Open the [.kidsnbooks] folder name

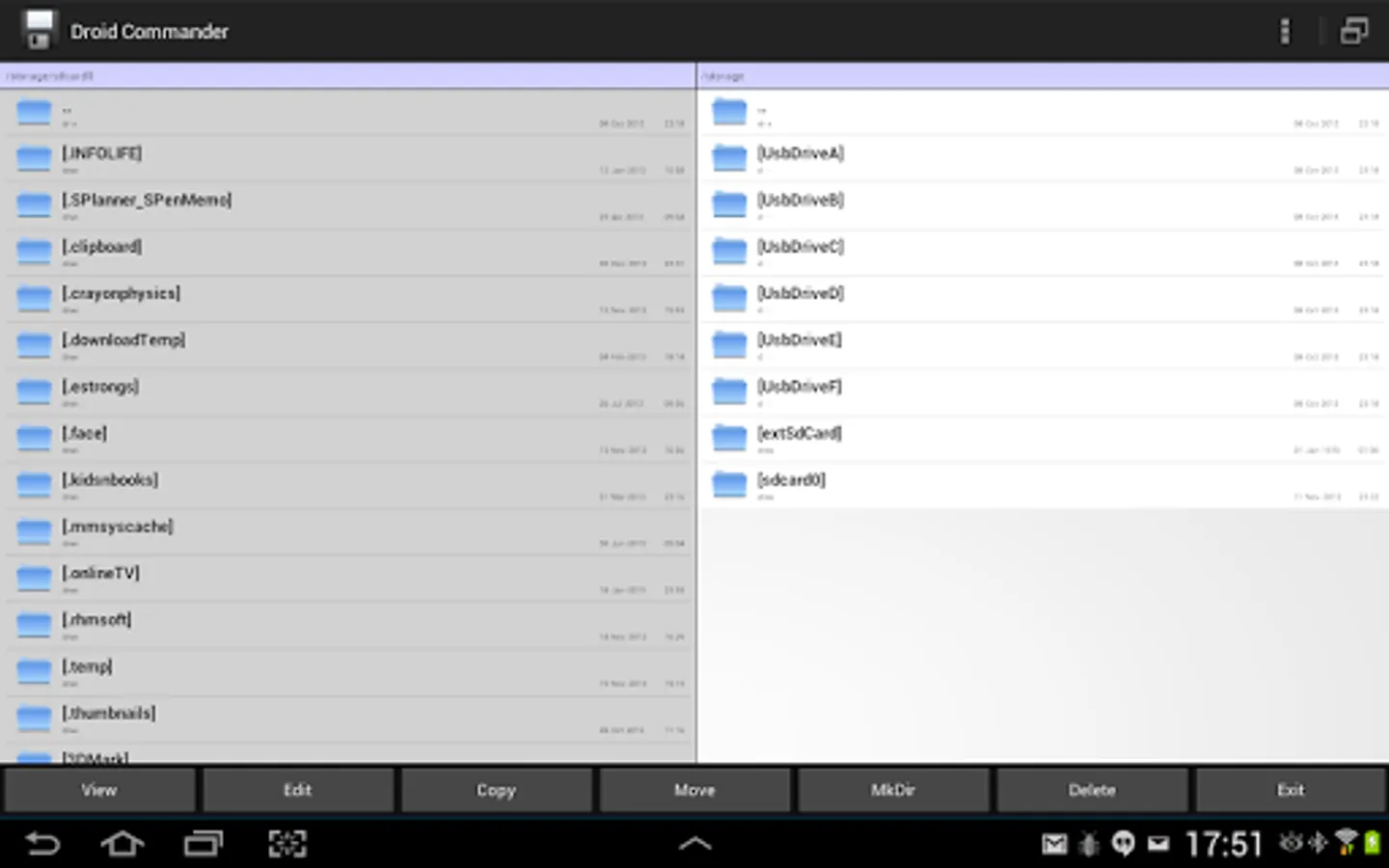(110, 479)
